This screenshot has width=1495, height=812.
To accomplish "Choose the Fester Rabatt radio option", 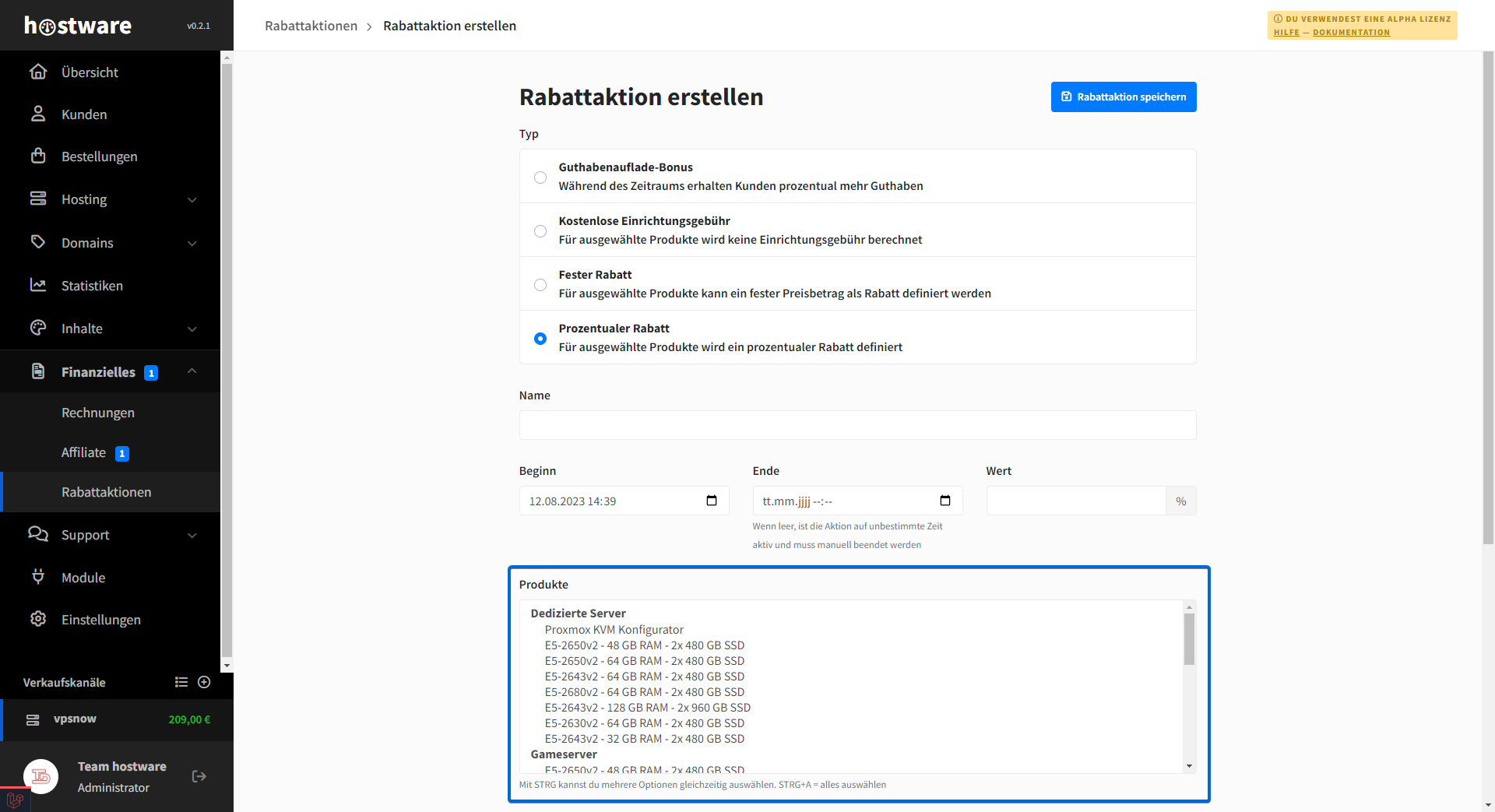I will 540,285.
